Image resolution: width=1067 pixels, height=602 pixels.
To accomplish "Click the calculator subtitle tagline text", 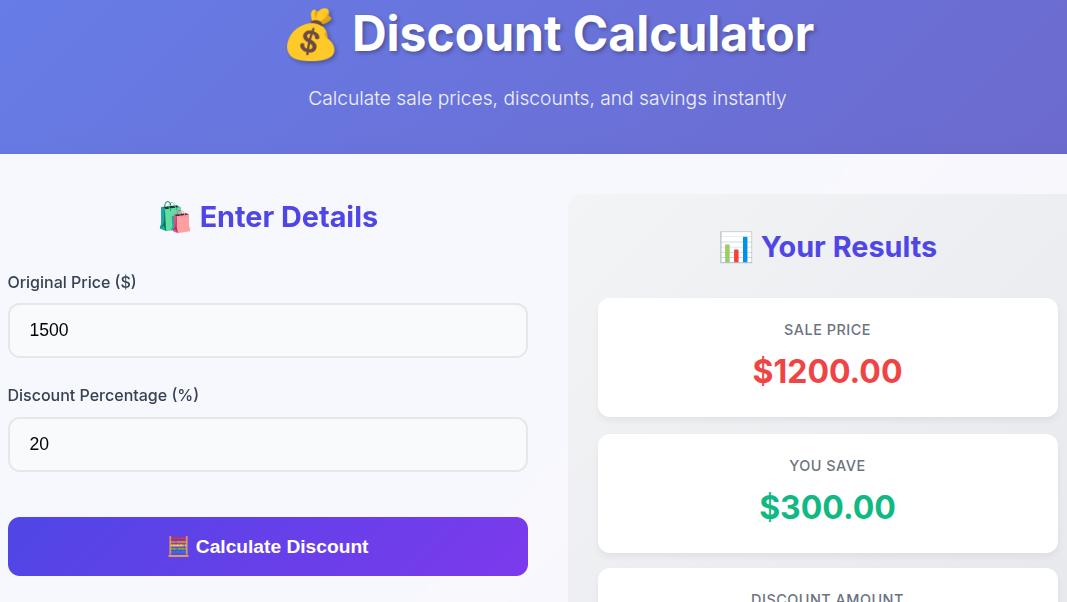I will coord(547,98).
